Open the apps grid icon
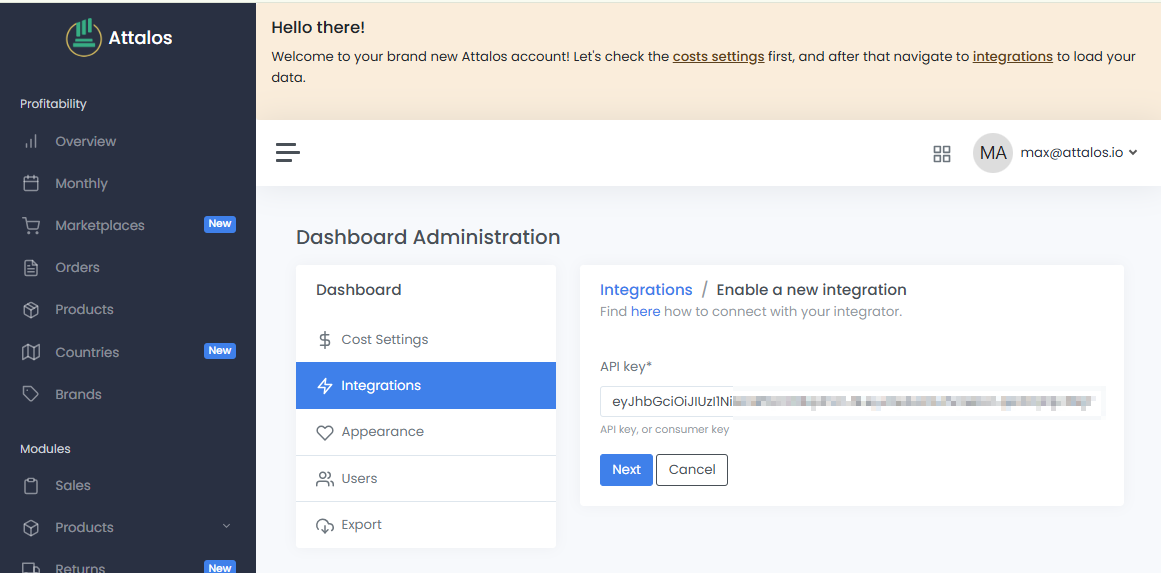Image resolution: width=1161 pixels, height=573 pixels. click(942, 154)
